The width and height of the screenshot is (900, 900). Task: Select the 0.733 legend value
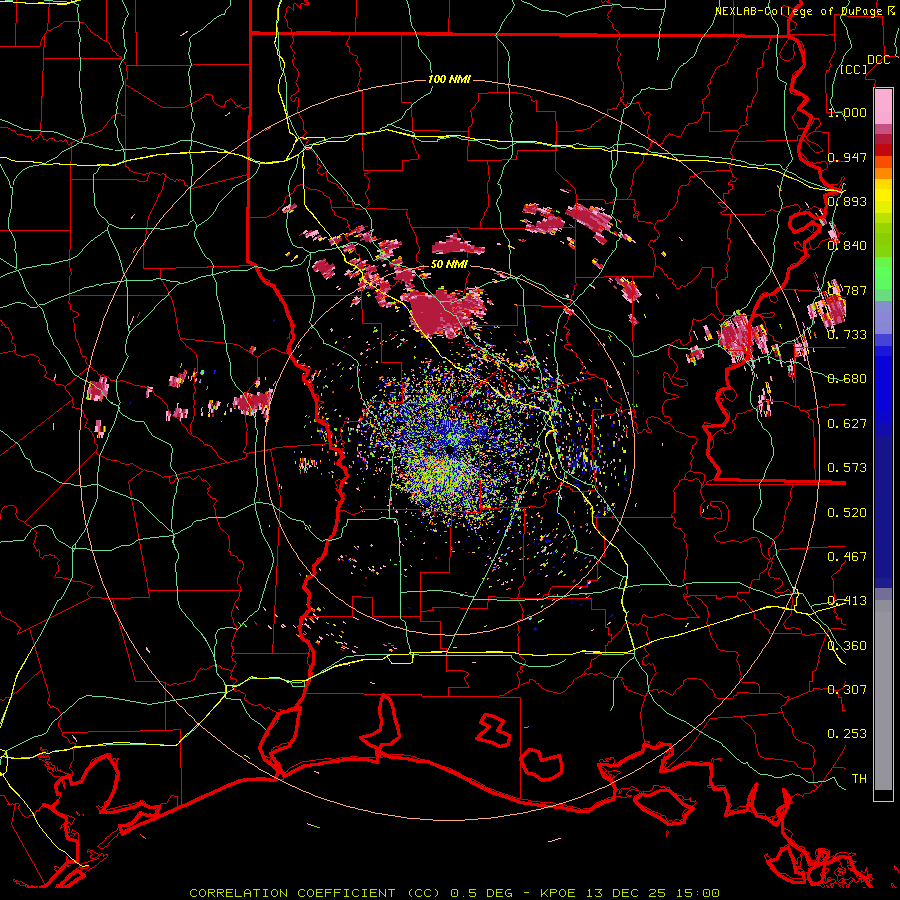pyautogui.click(x=847, y=334)
